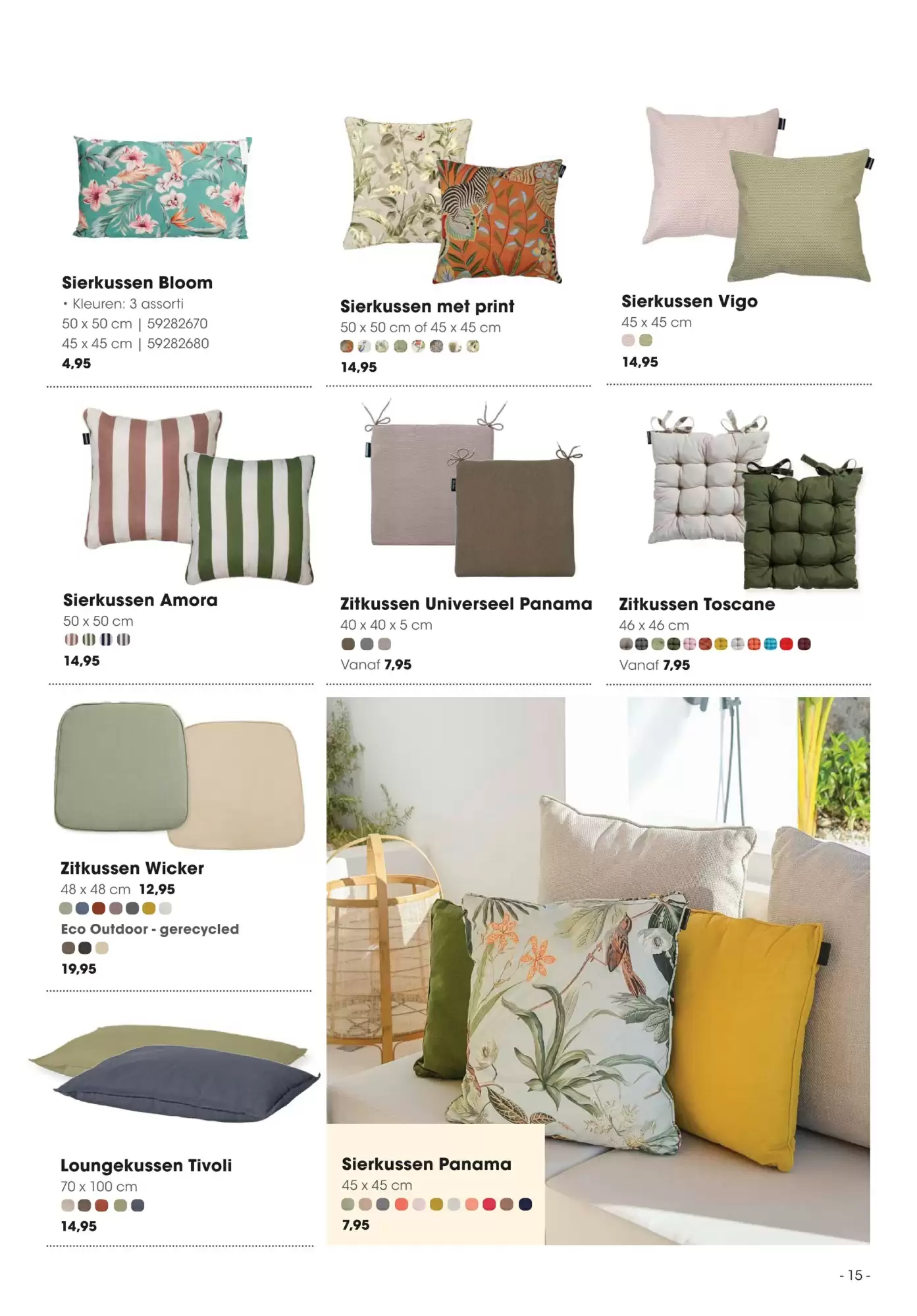Open the Loungekussen Tivoli product title
The height and width of the screenshot is (1316, 917).
[146, 1166]
